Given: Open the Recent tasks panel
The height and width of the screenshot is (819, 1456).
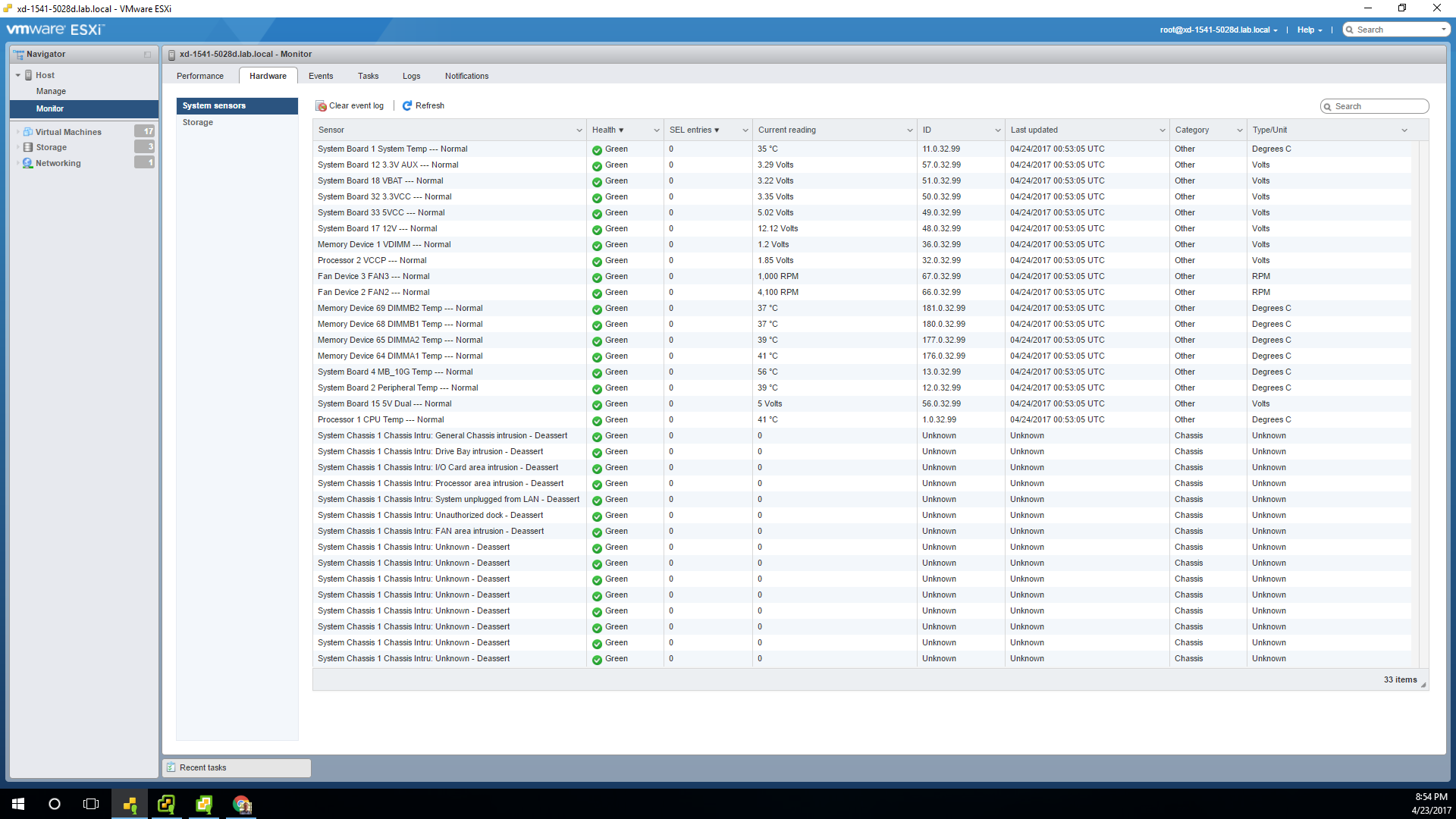Looking at the screenshot, I should point(237,767).
